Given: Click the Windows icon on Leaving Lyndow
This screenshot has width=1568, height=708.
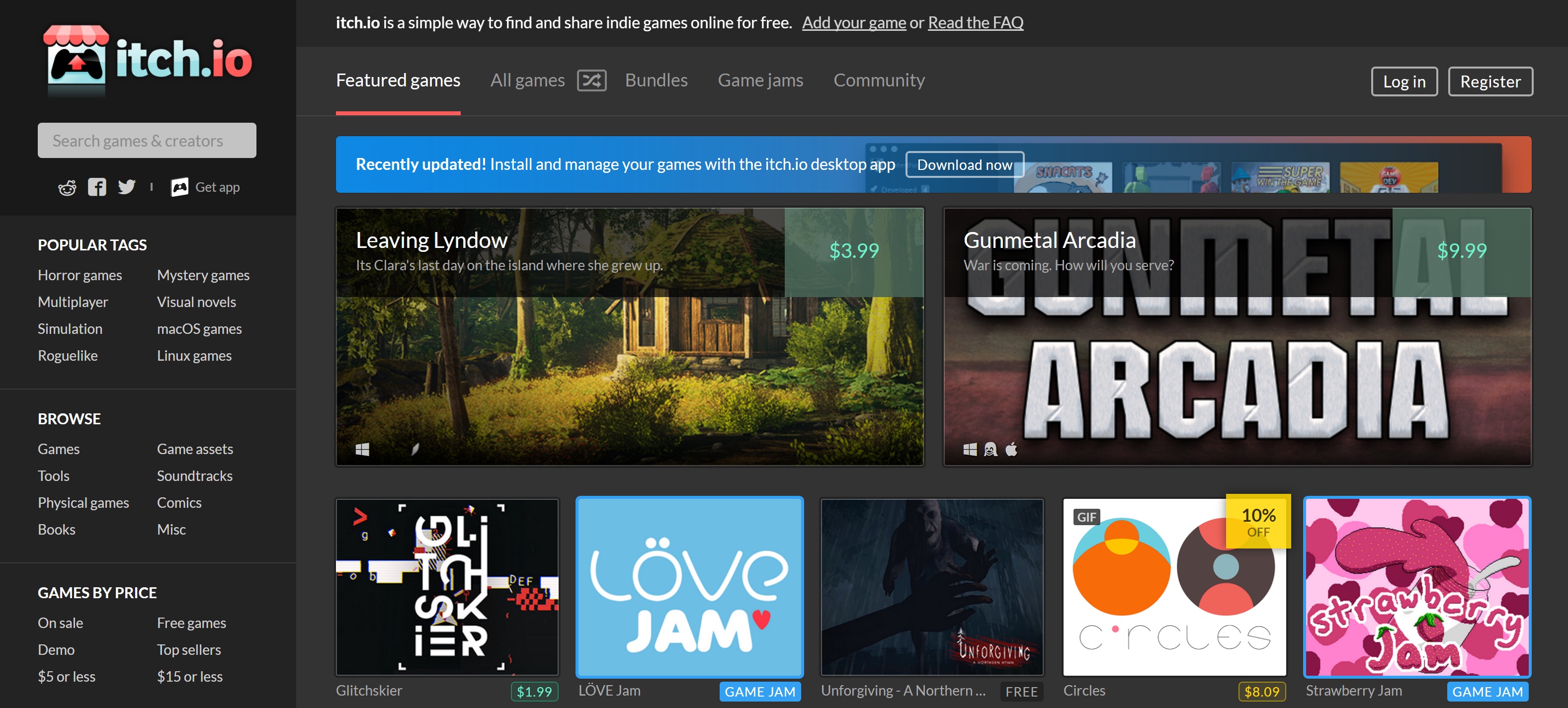Looking at the screenshot, I should coord(362,449).
